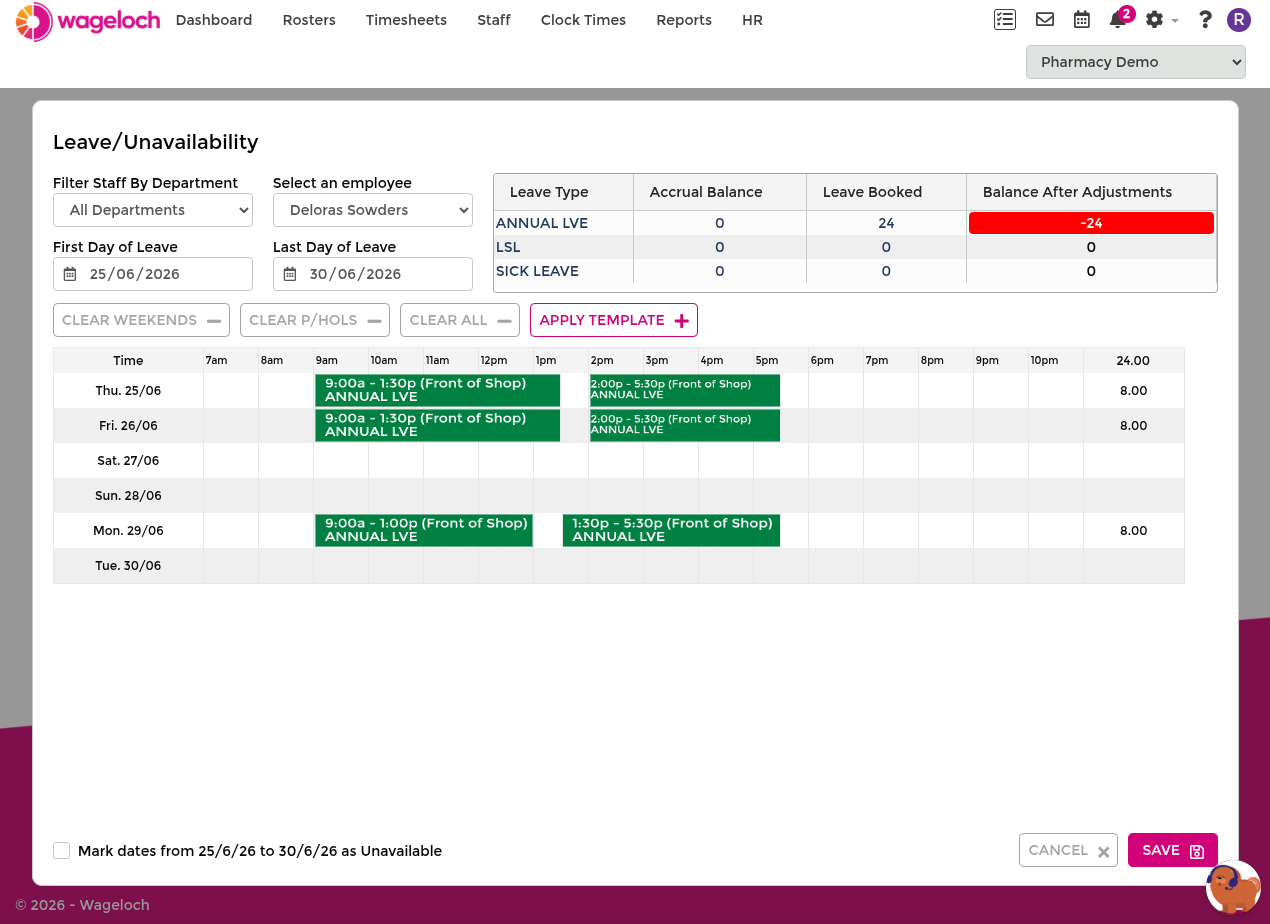
Task: Select Thursday 2:00p-5:30p Annual Lve shift
Action: pyautogui.click(x=685, y=390)
